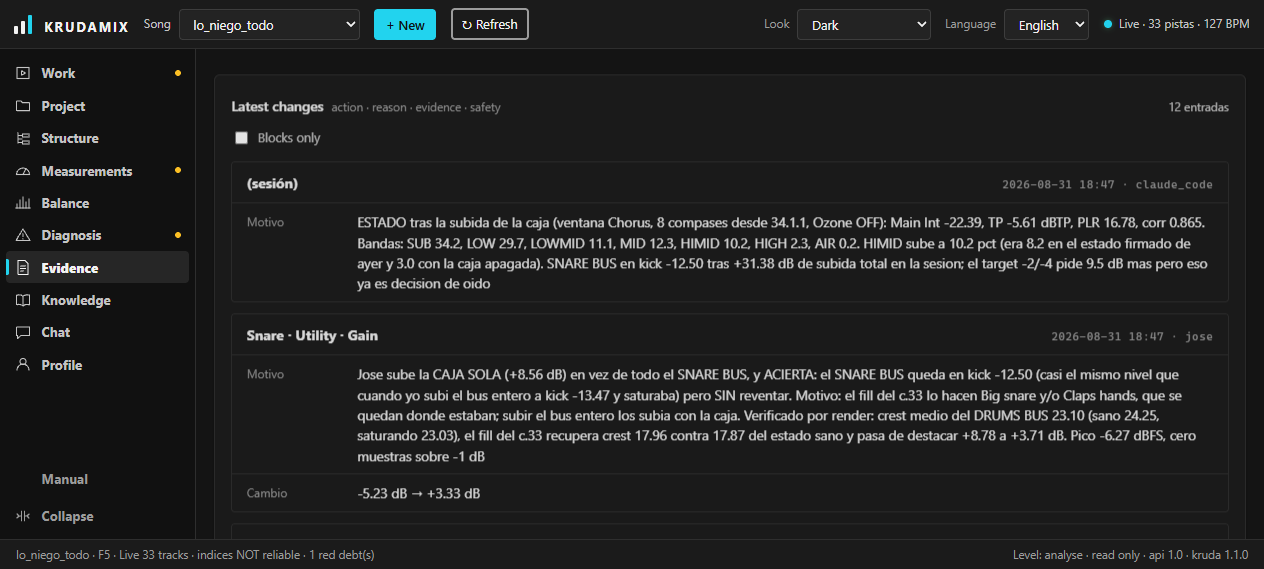
Task: Switch to the Structure section
Action: tap(97, 138)
